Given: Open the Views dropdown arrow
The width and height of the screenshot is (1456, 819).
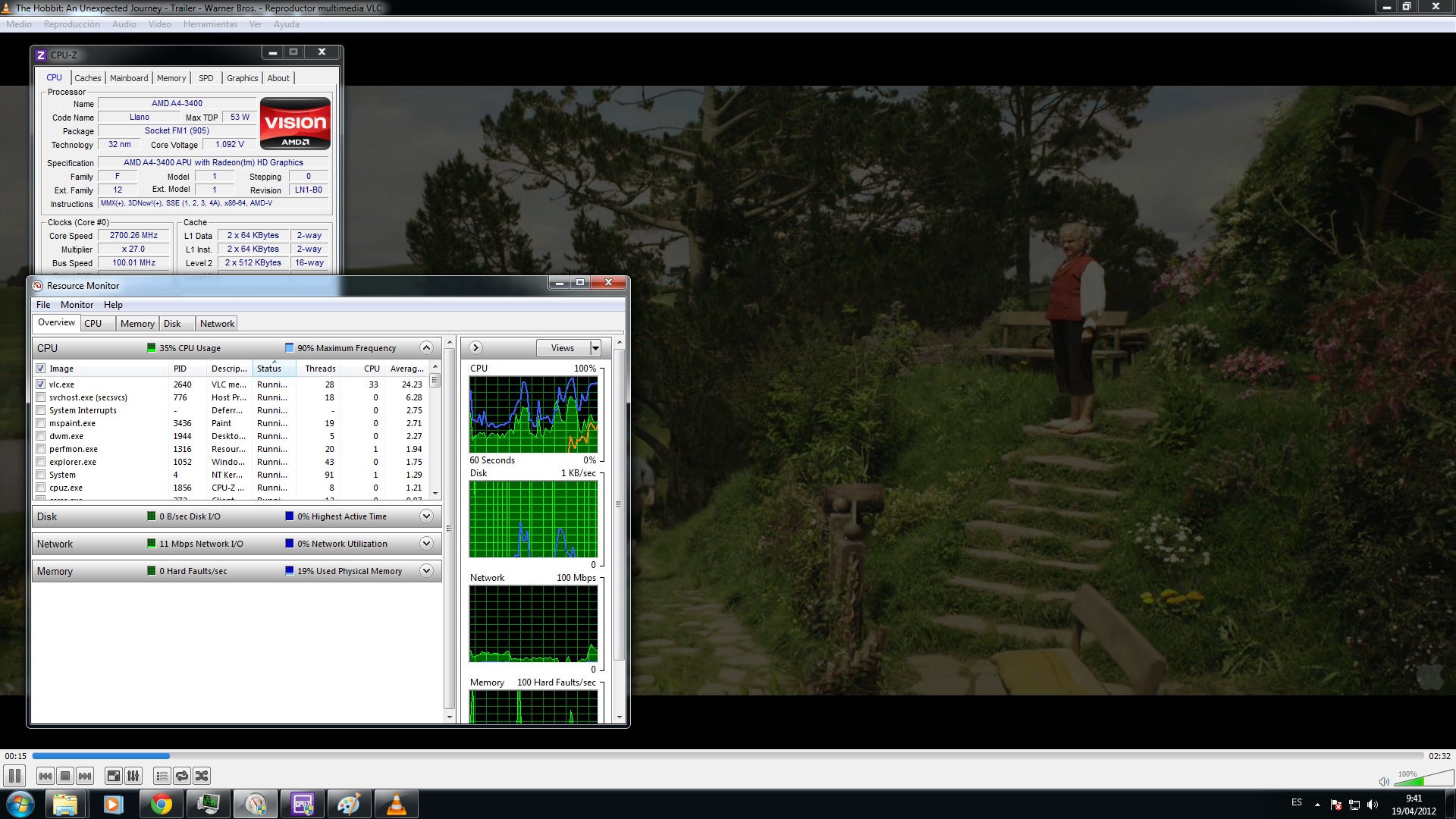Looking at the screenshot, I should [x=595, y=348].
